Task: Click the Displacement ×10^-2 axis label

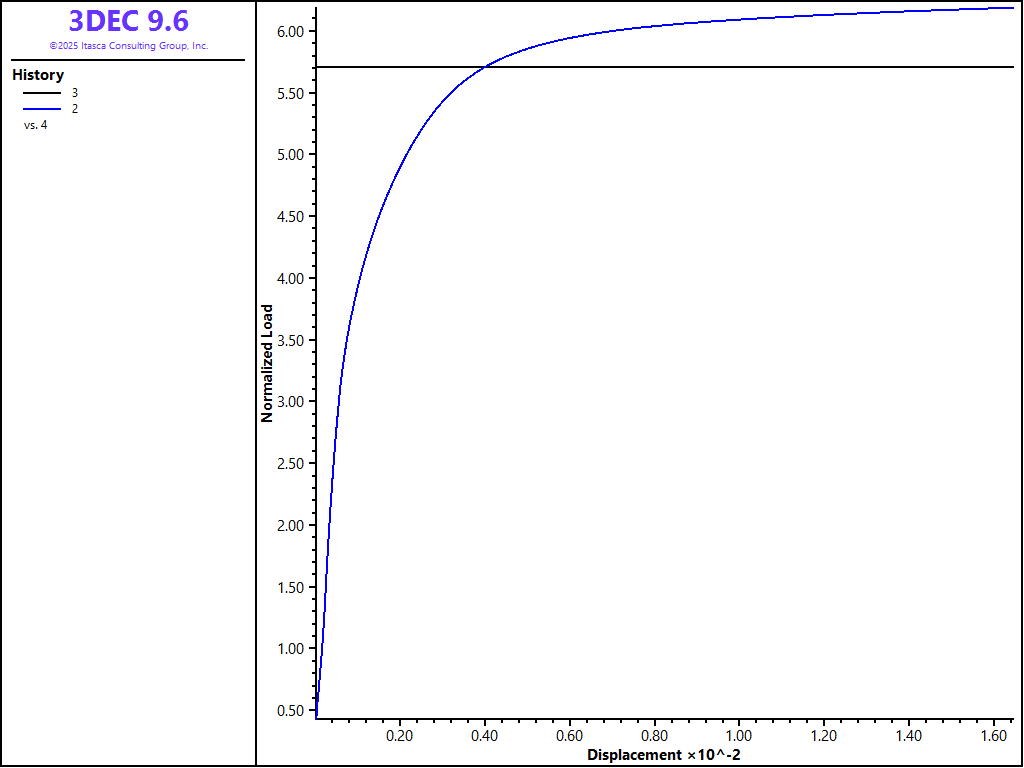Action: (663, 754)
